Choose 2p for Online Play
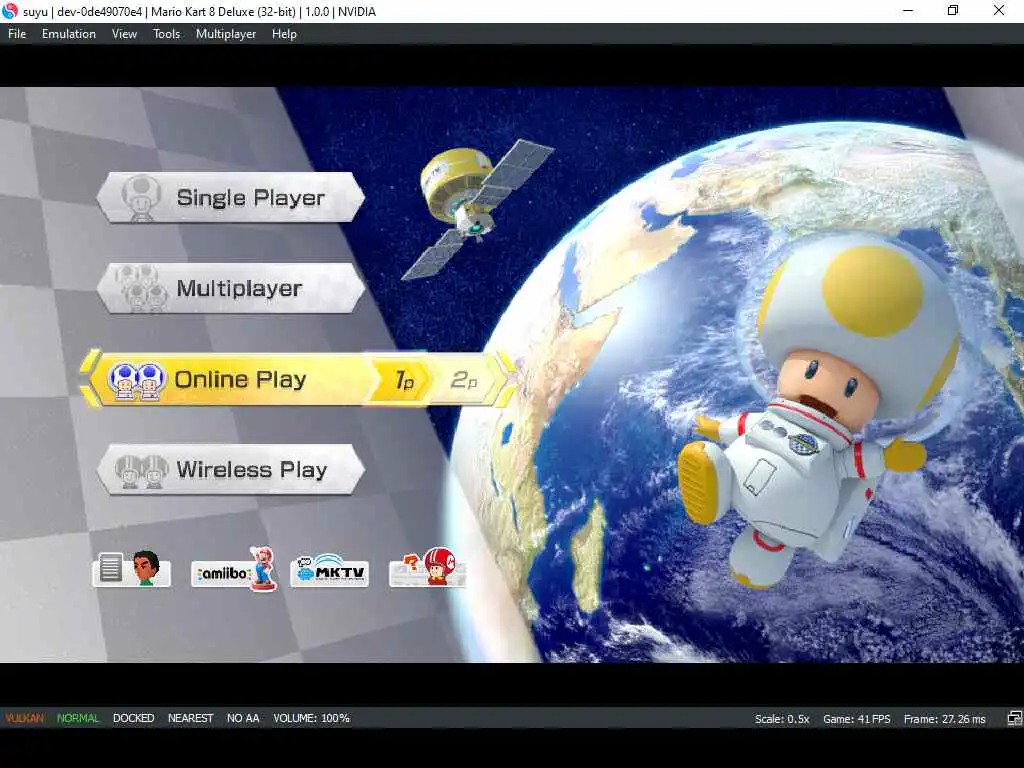 point(464,379)
